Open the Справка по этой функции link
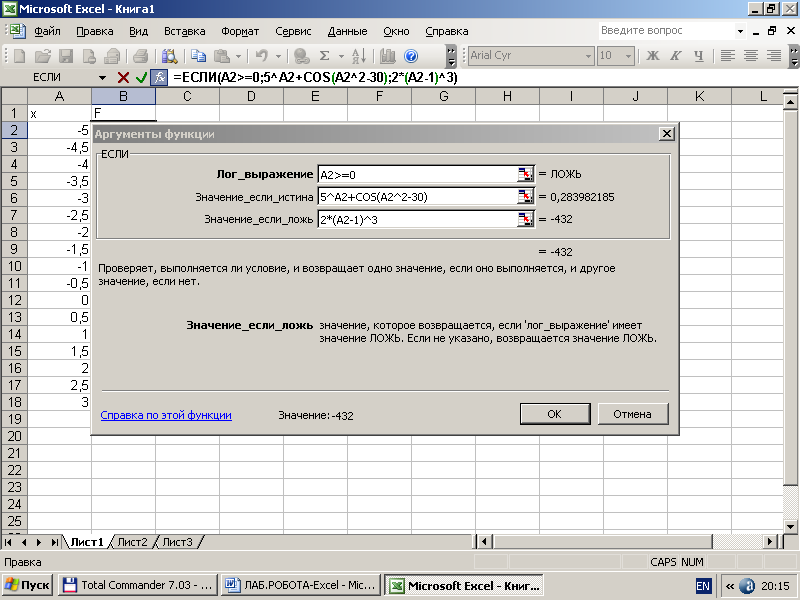This screenshot has height=600, width=800. (x=166, y=415)
